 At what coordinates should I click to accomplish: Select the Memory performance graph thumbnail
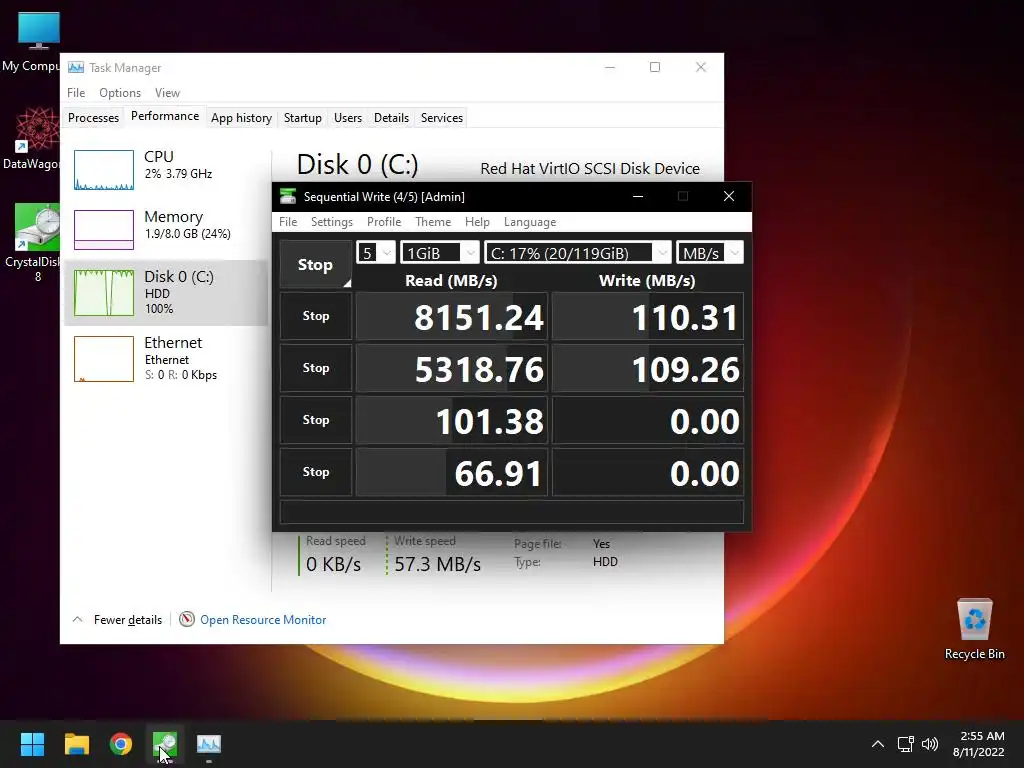pos(104,229)
